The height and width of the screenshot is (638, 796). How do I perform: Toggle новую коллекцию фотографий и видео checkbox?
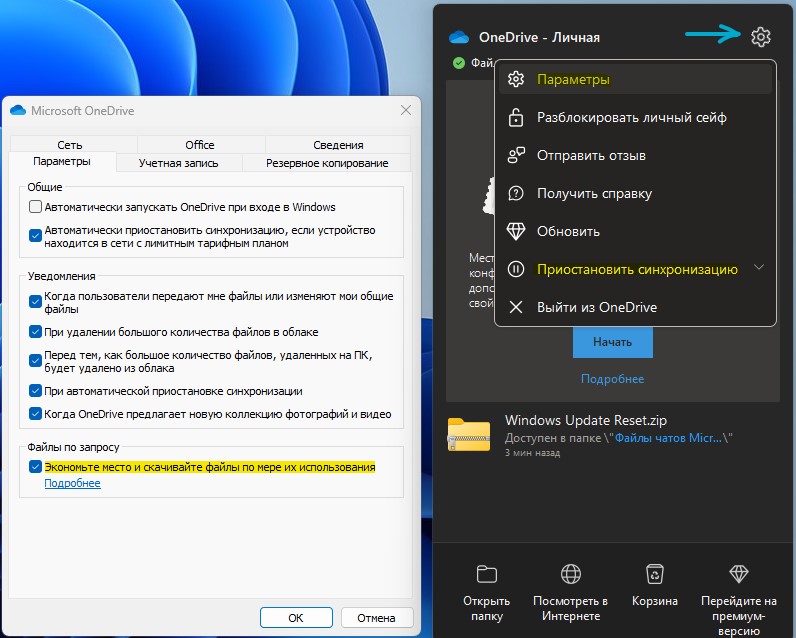click(35, 414)
